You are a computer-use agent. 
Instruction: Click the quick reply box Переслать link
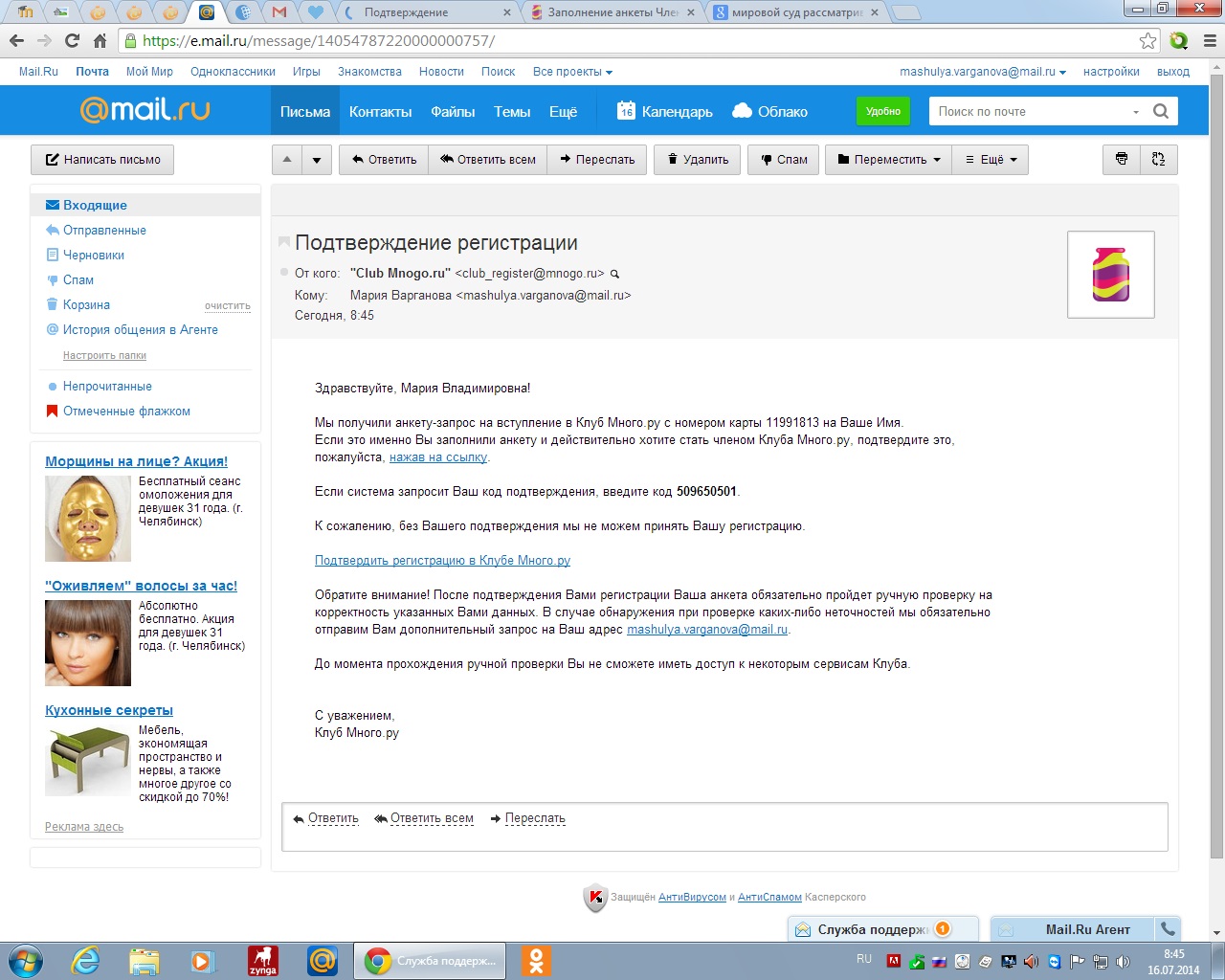coord(535,819)
